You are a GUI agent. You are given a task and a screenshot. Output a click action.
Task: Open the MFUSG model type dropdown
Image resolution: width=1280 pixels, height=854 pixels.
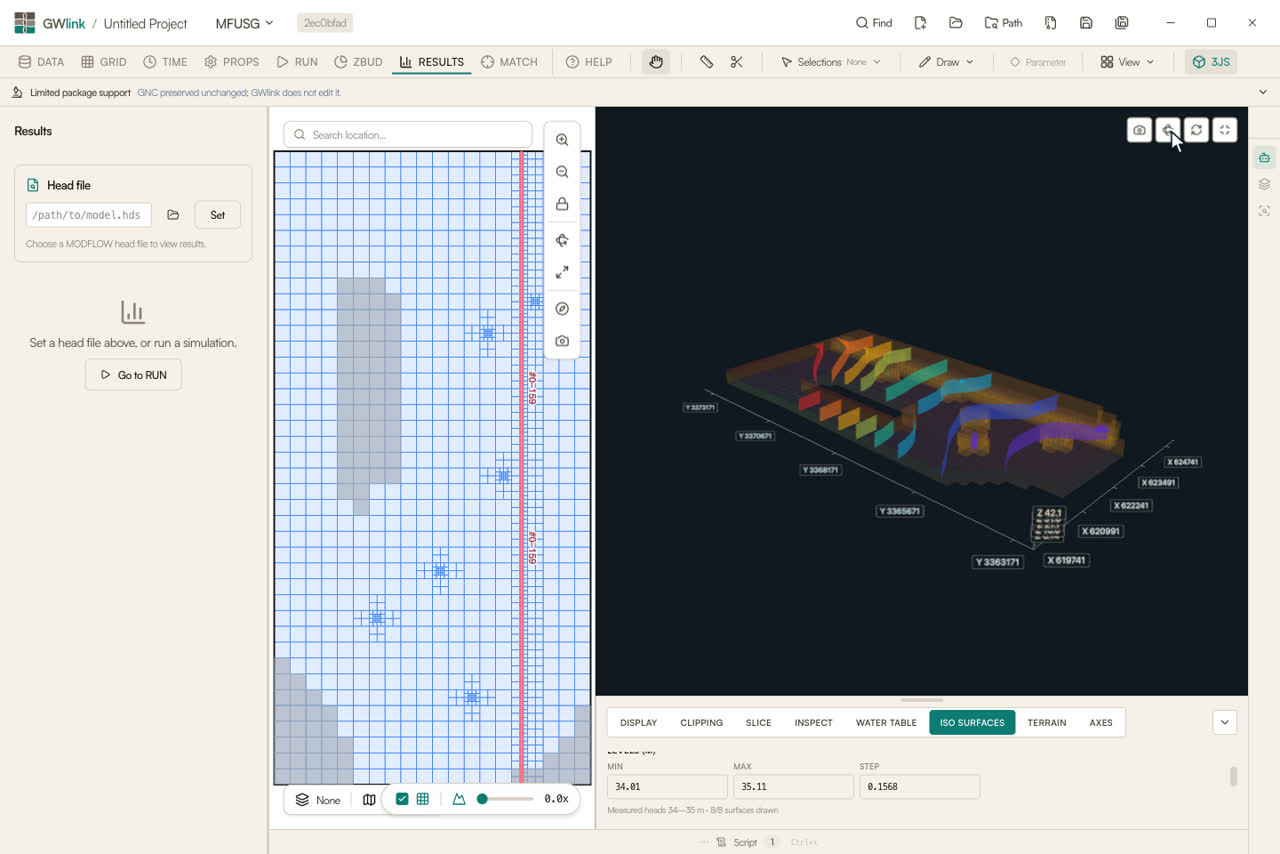click(x=244, y=23)
